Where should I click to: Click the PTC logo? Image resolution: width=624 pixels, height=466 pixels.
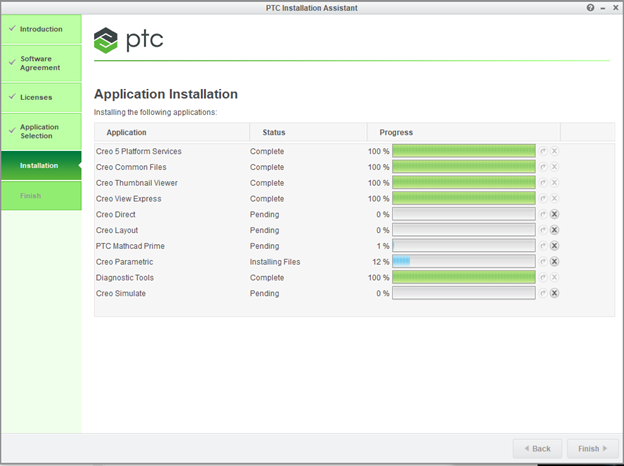click(129, 40)
